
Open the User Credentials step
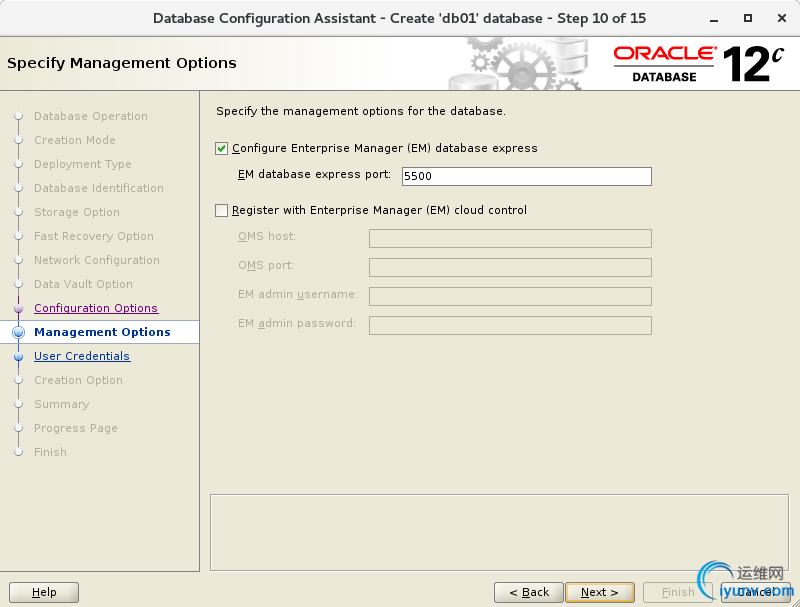point(82,356)
